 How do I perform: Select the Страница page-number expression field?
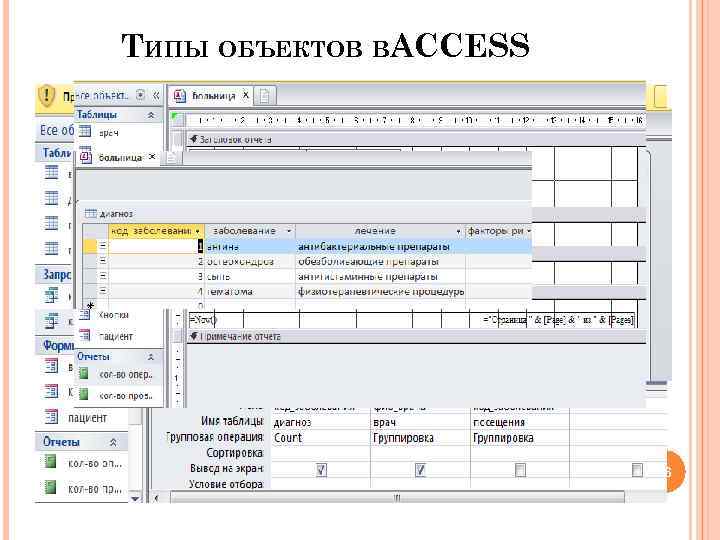click(x=558, y=320)
